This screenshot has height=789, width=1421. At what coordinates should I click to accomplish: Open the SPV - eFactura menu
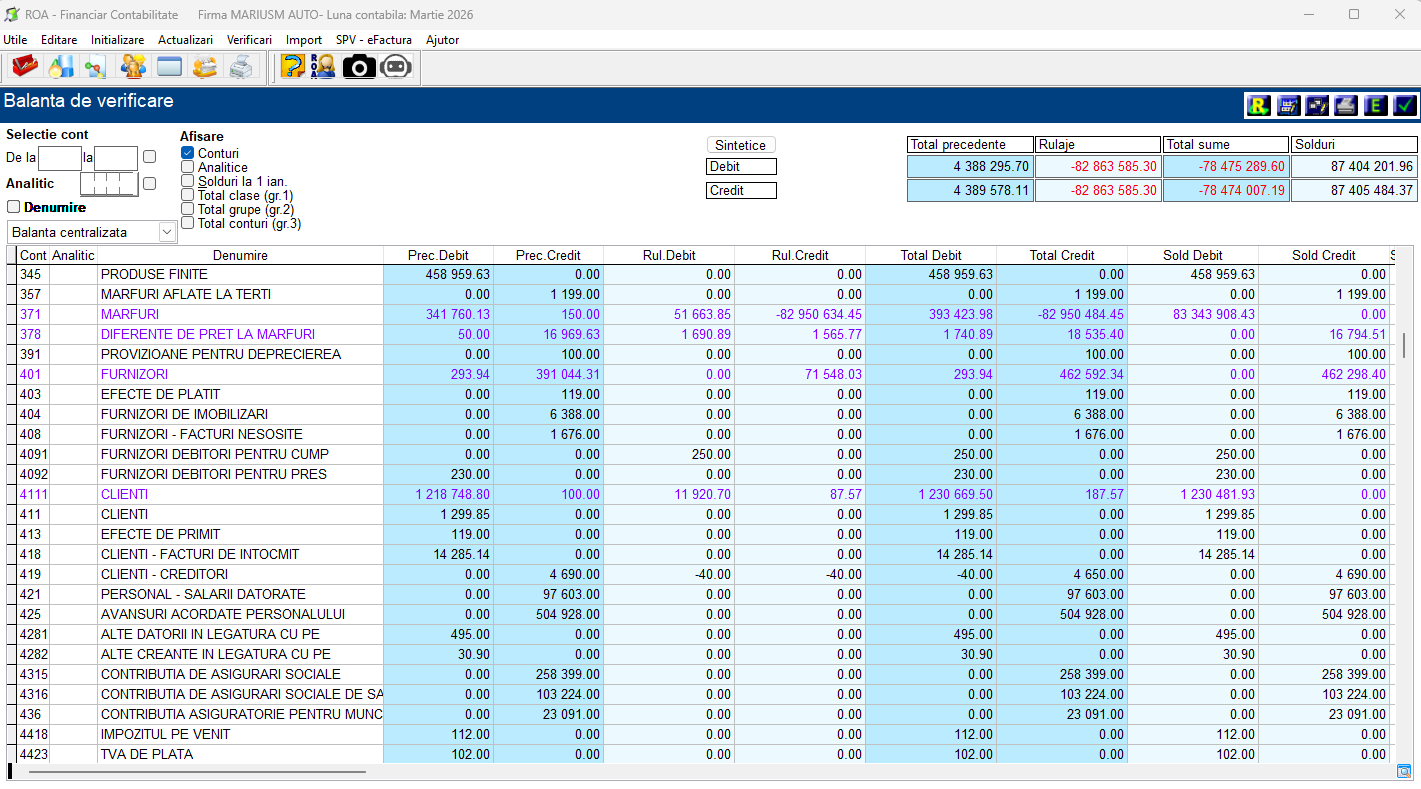(373, 40)
